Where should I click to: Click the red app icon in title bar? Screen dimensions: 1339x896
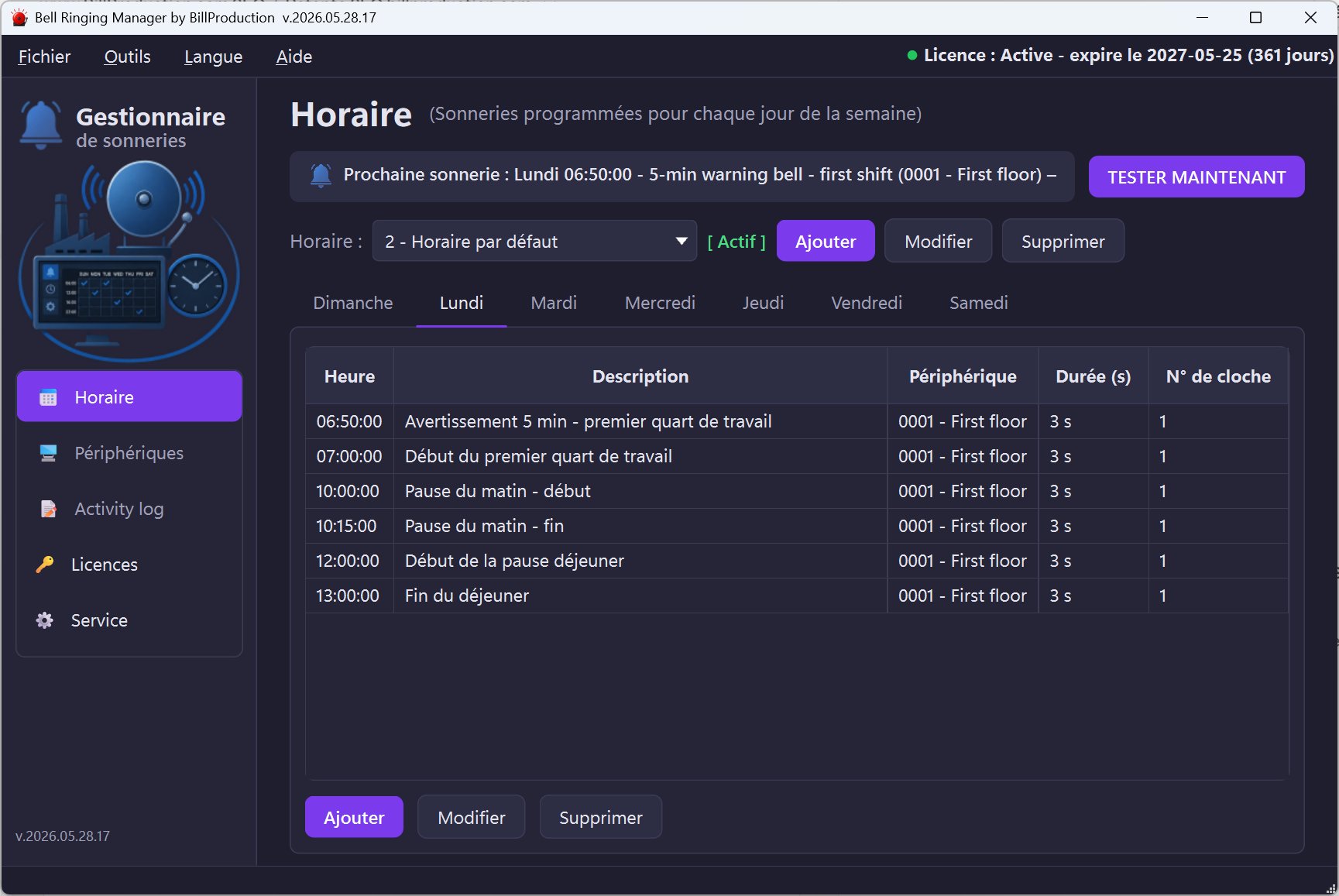tap(19, 18)
